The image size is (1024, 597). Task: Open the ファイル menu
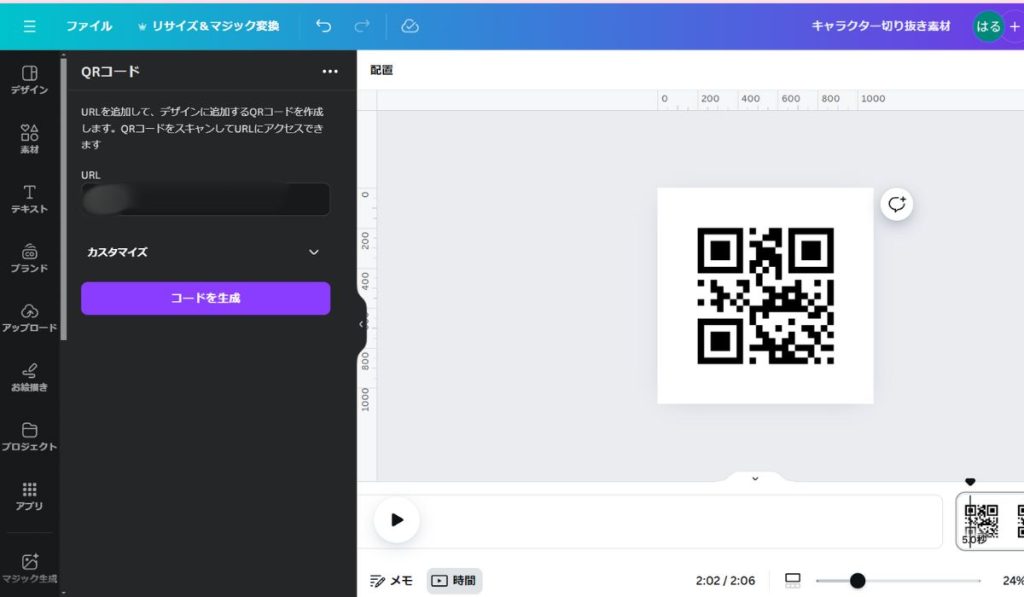point(89,26)
